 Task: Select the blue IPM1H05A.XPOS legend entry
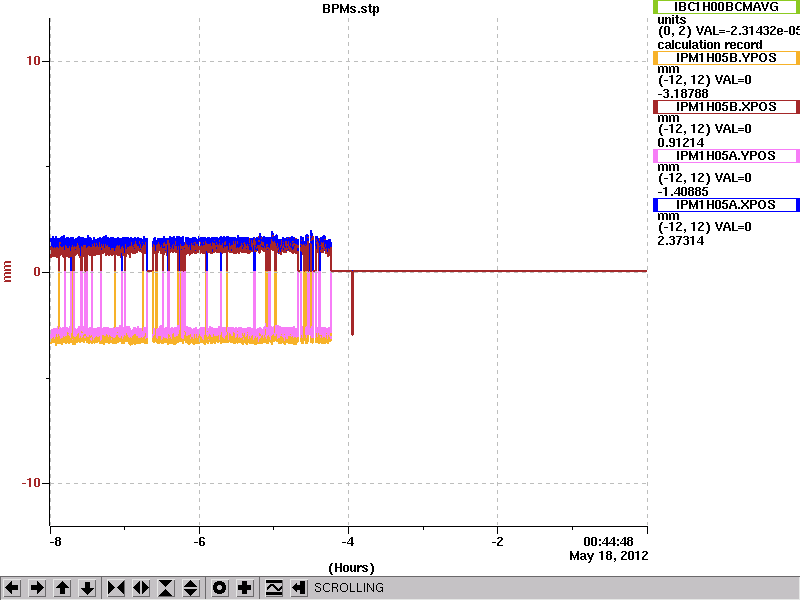click(726, 205)
